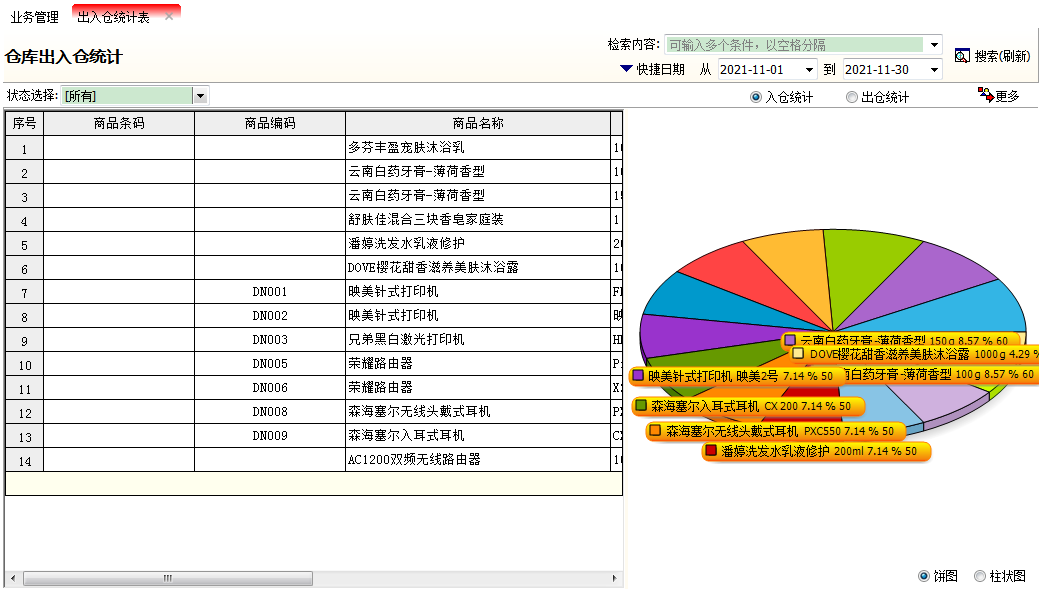Select 饼图 chart type radio

pos(924,576)
